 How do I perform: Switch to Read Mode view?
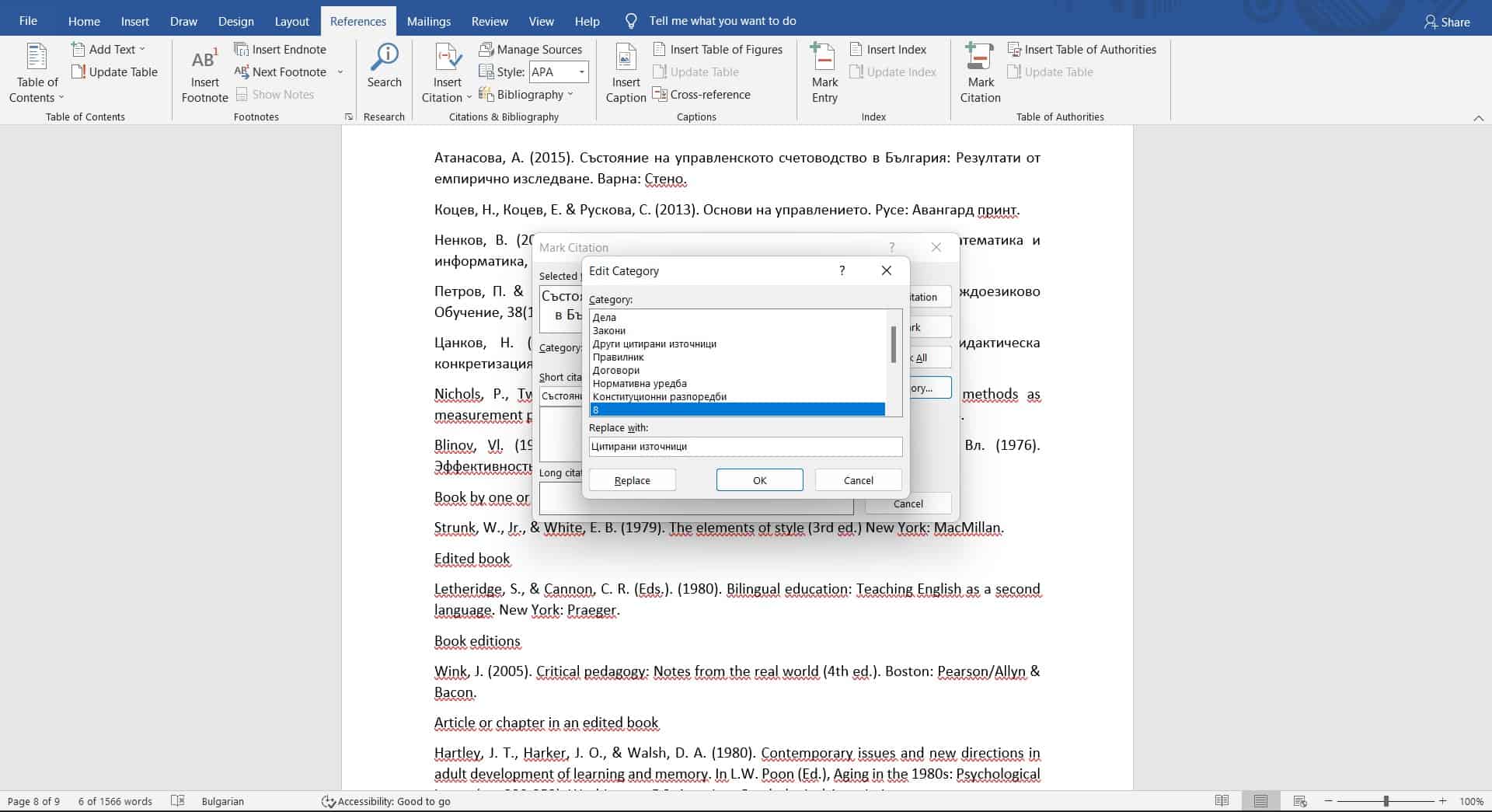[x=1222, y=800]
